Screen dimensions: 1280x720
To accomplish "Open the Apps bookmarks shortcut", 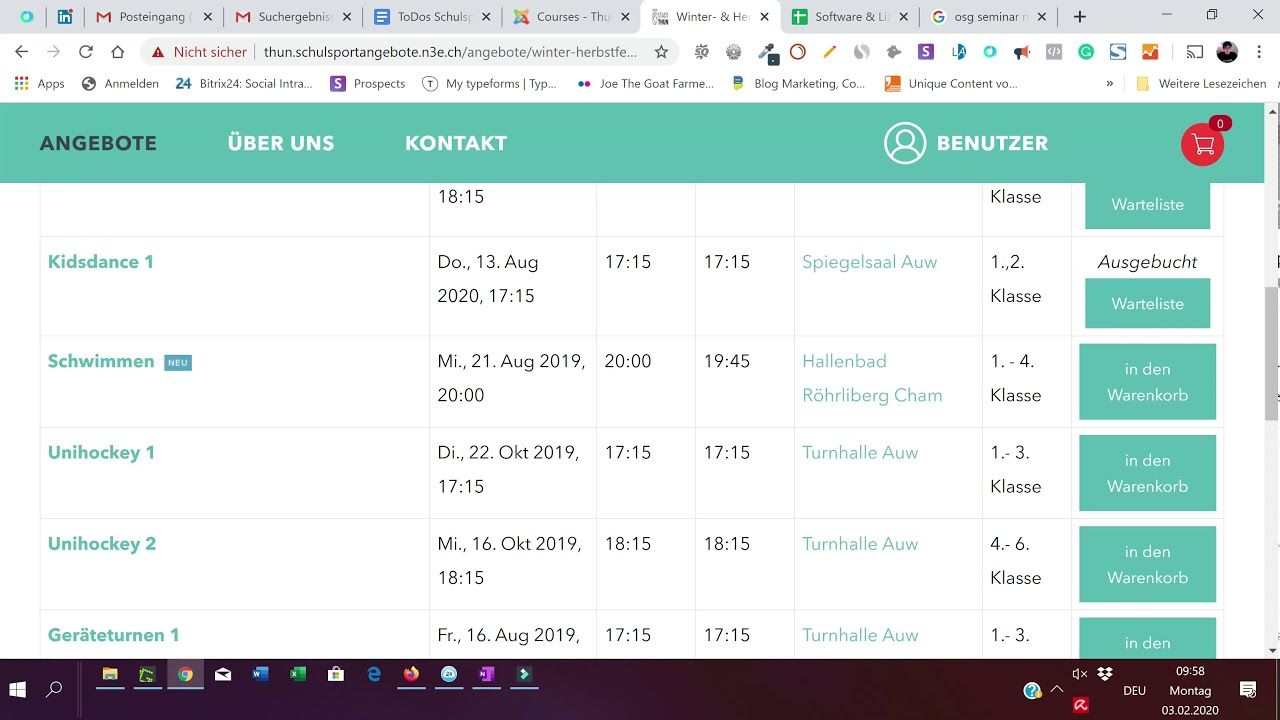I will point(40,84).
